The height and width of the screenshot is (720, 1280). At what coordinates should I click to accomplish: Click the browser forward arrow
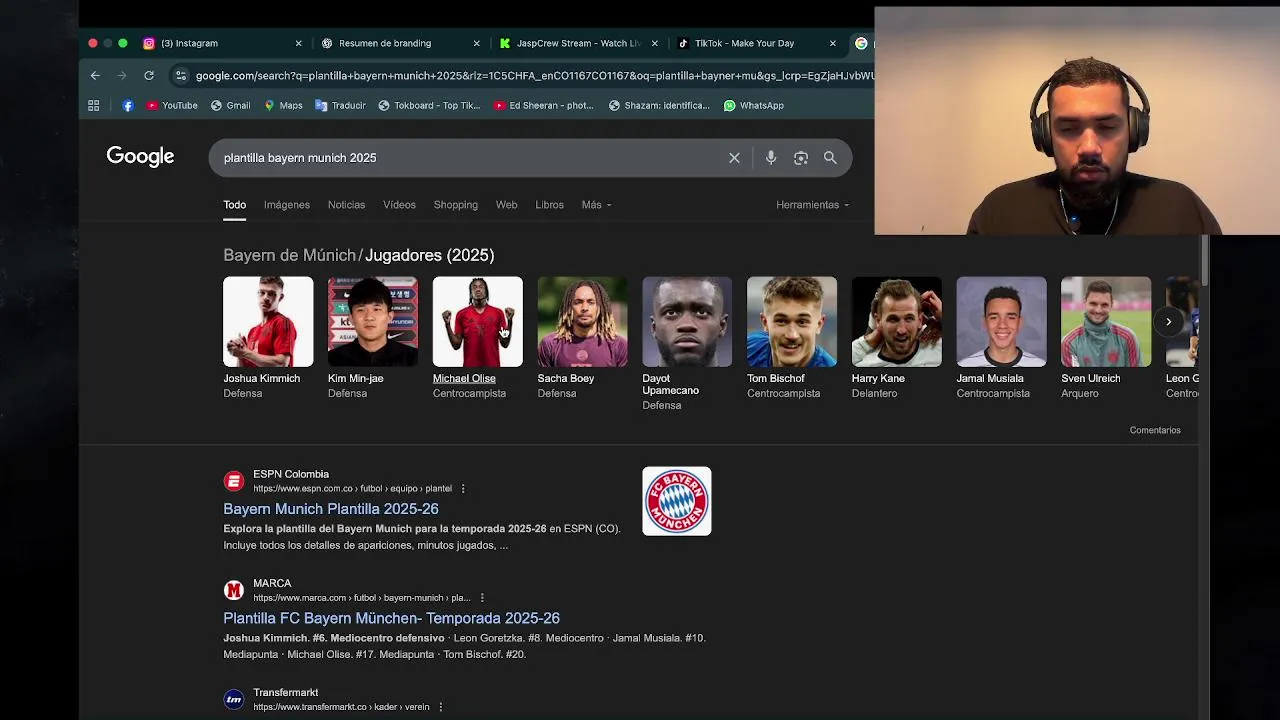click(x=122, y=75)
